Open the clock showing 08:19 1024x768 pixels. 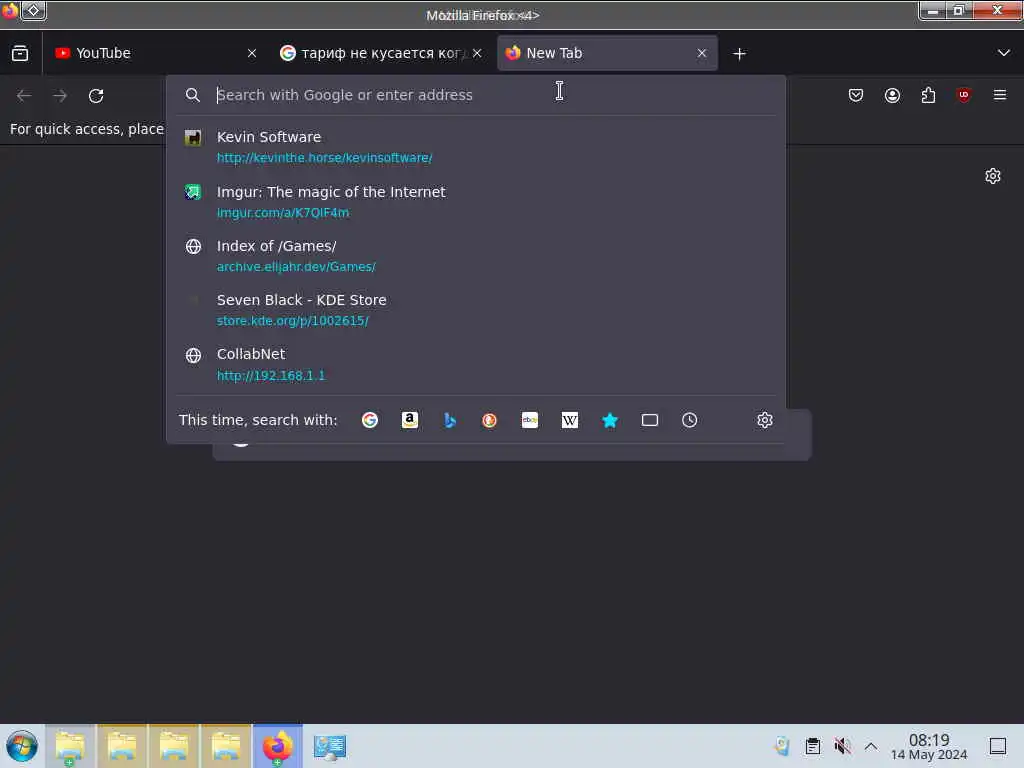click(929, 746)
